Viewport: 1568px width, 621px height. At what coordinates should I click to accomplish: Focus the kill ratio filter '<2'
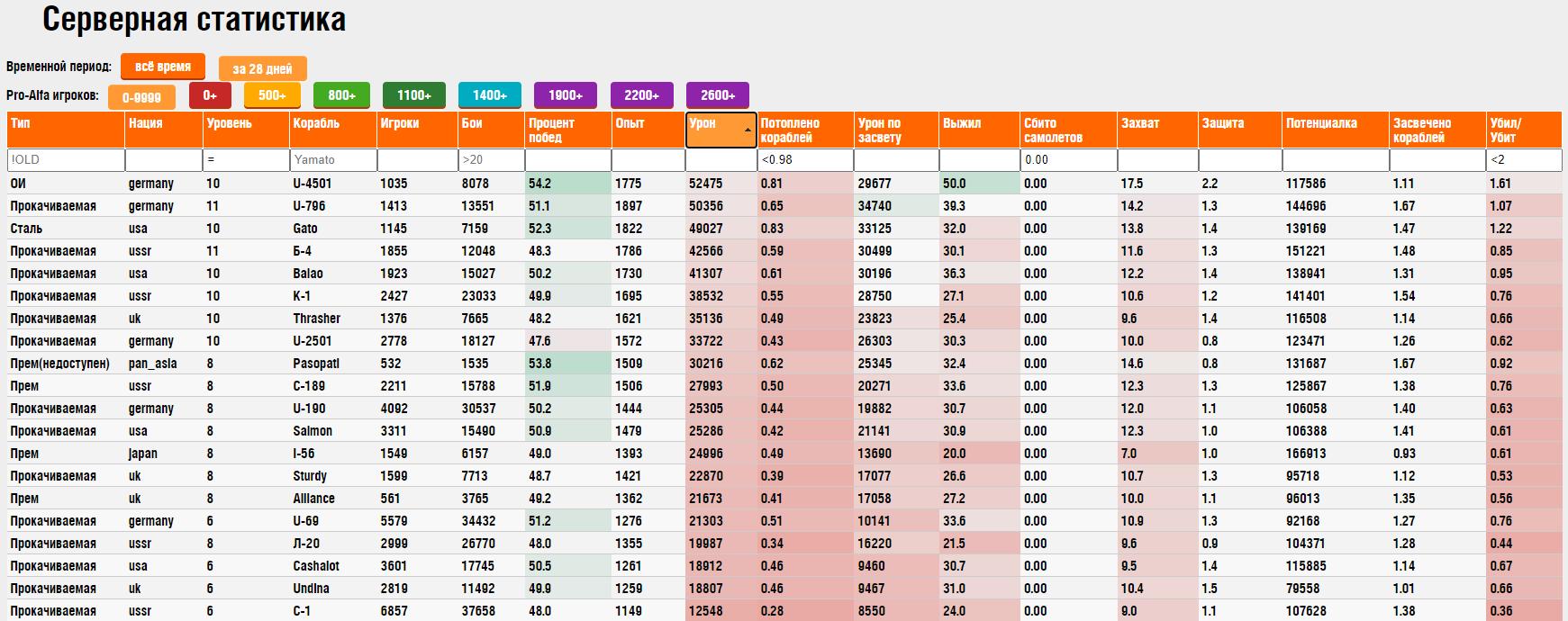[x=1524, y=159]
